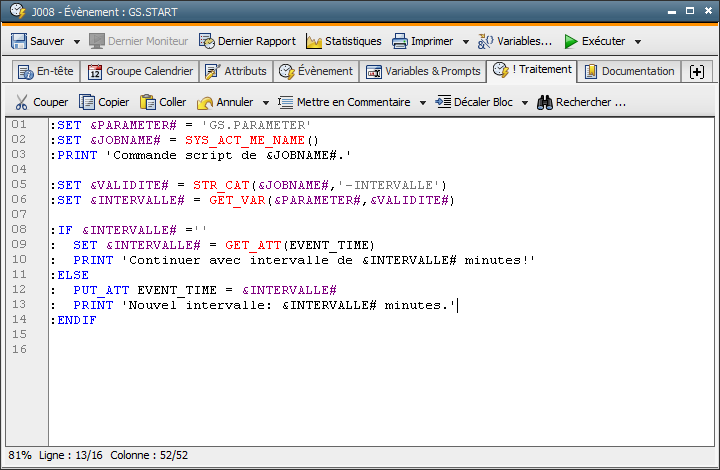Switch to the Attributs tab
720x470 pixels.
[x=236, y=71]
